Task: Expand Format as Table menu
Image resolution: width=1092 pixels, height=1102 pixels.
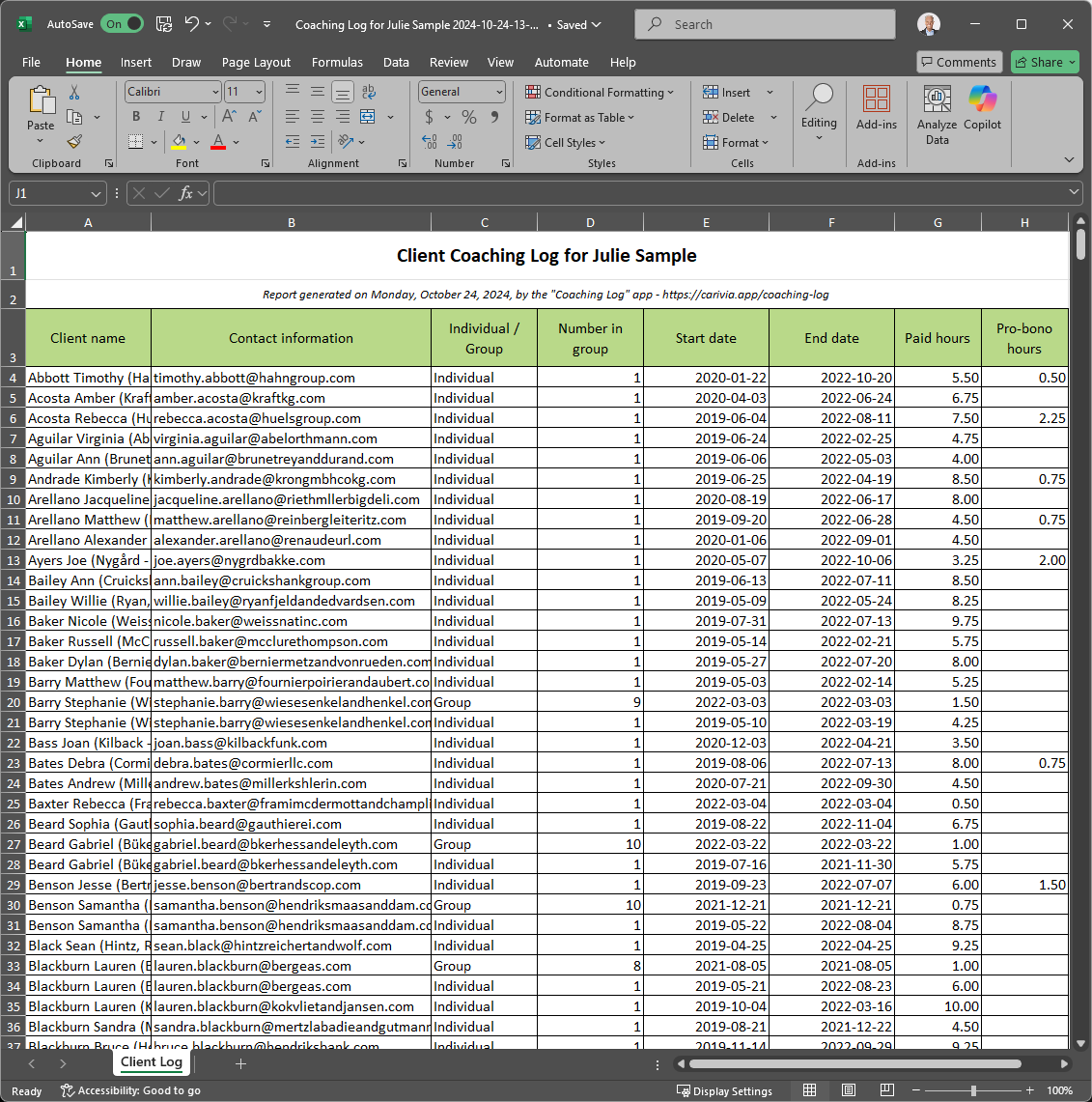Action: [x=579, y=118]
